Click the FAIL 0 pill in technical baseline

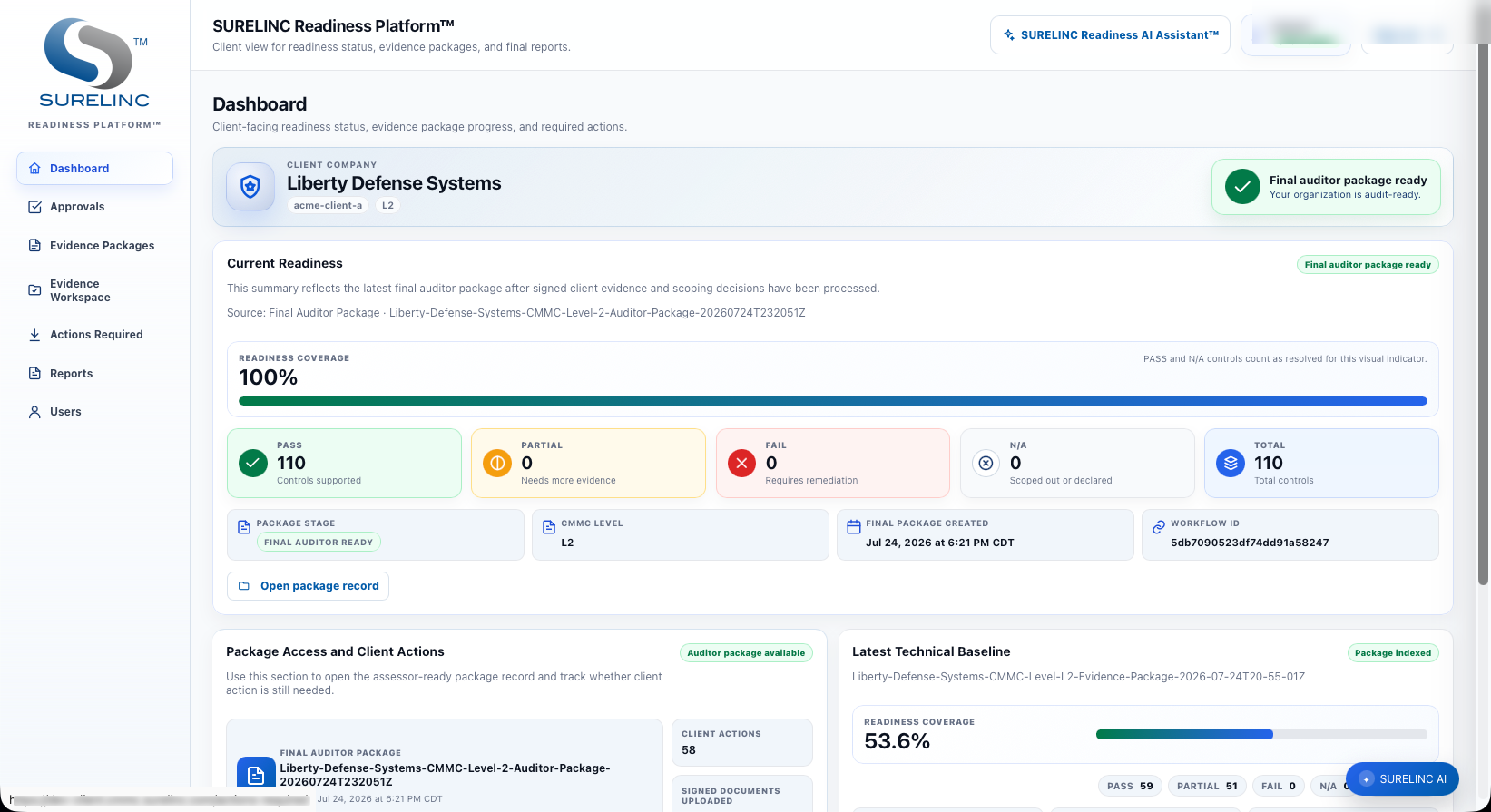tap(1279, 787)
